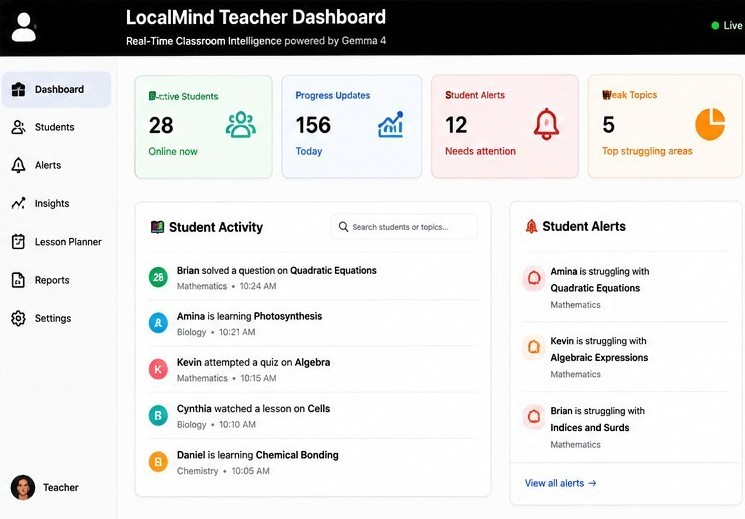
Task: Click Brian solved a question on Quadratic Equations
Action: click(x=313, y=278)
